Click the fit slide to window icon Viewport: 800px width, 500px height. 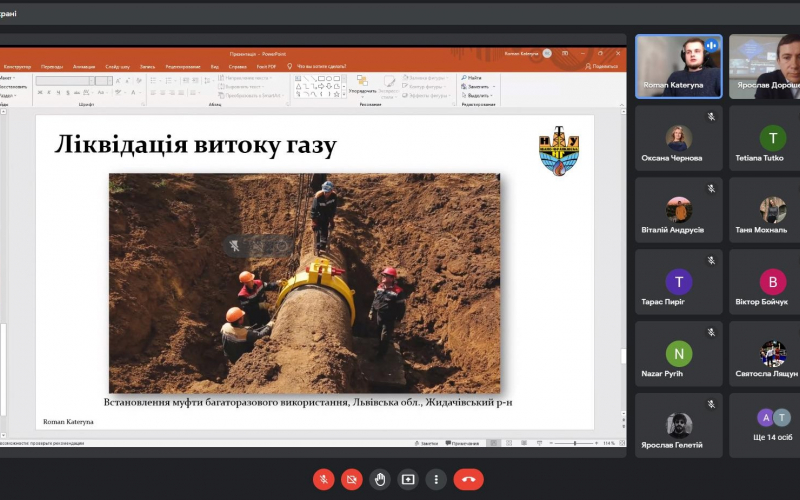click(x=621, y=443)
